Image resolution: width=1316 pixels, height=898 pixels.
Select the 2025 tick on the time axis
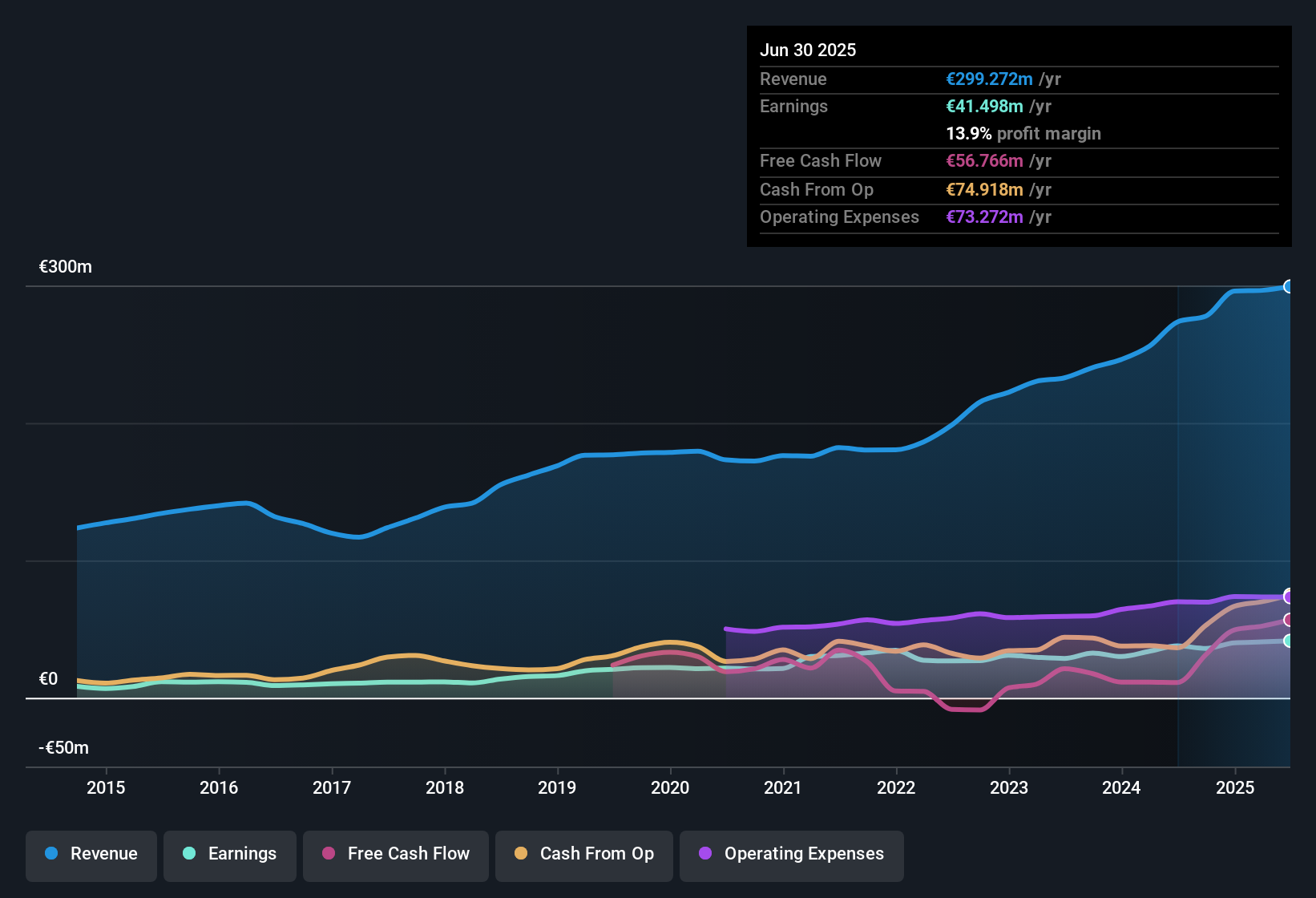coord(1235,787)
